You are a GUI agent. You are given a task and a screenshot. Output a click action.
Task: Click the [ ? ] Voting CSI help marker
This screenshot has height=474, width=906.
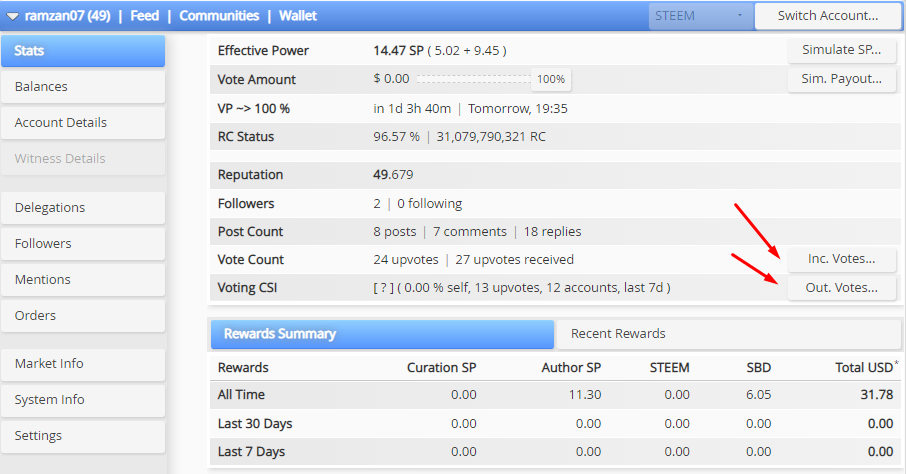pos(383,288)
